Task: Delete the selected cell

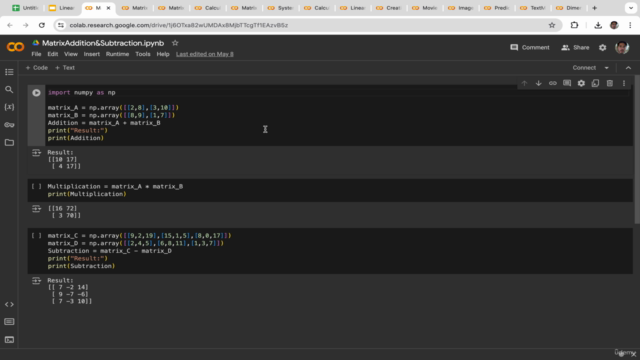Action: (610, 83)
